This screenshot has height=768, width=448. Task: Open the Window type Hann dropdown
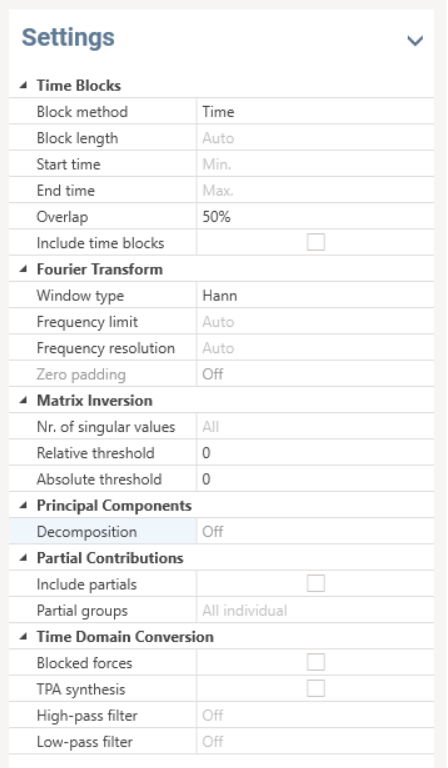coord(315,295)
